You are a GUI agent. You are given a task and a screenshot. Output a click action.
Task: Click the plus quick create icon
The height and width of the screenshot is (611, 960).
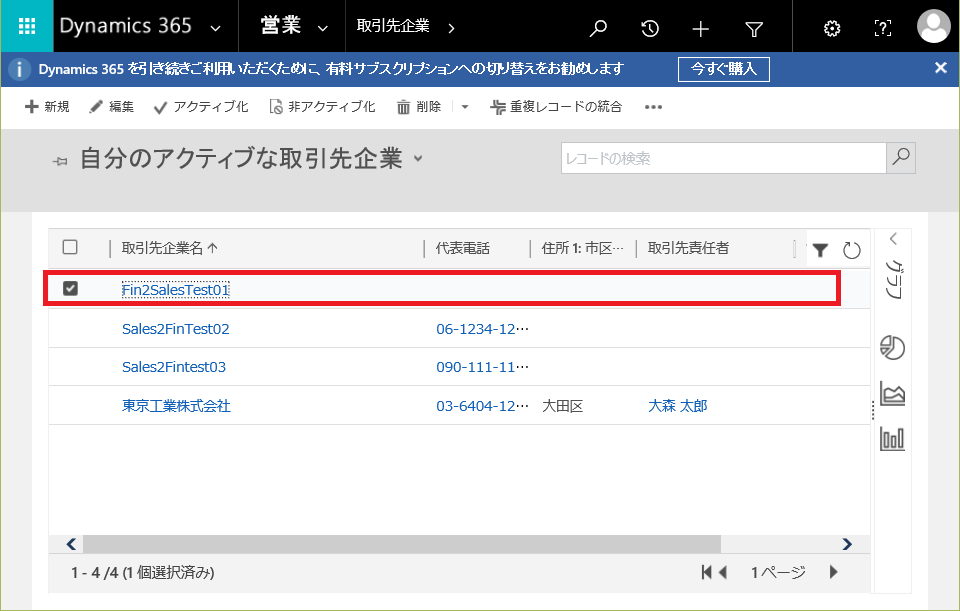click(x=700, y=28)
